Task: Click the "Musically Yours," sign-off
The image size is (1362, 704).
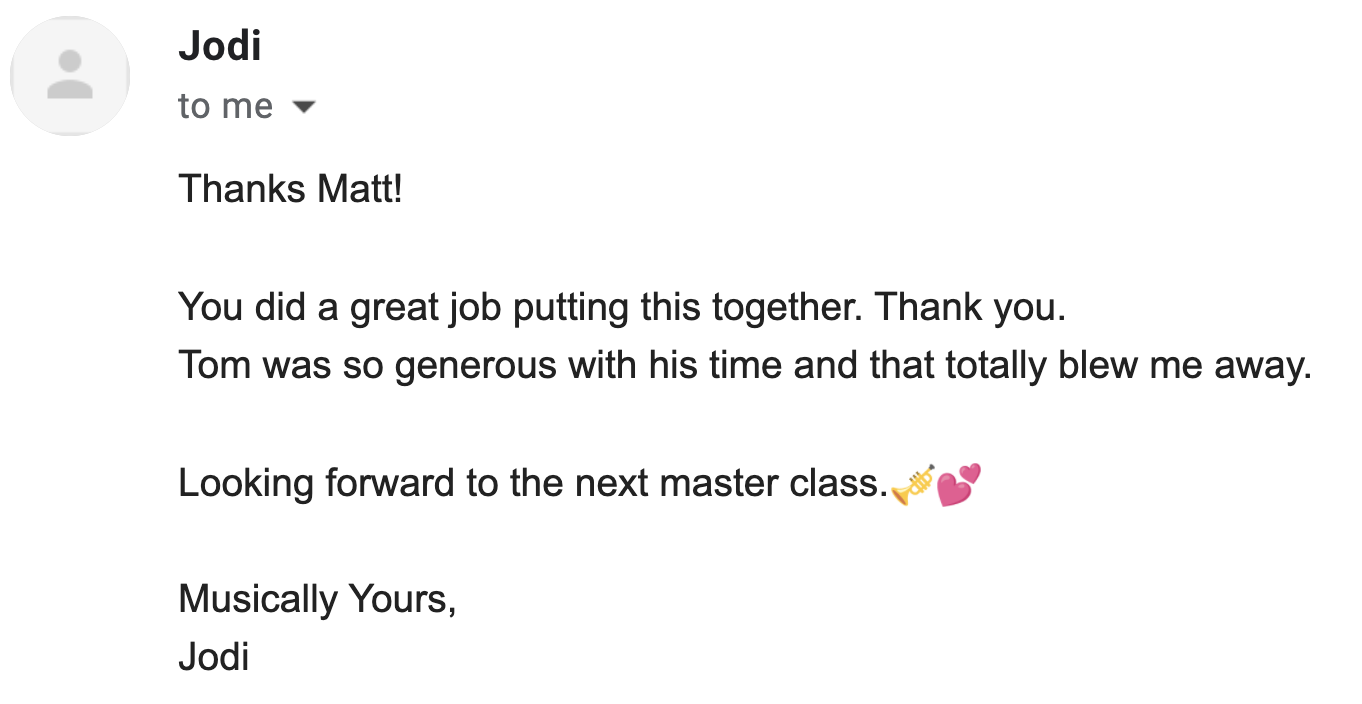Action: [x=317, y=599]
